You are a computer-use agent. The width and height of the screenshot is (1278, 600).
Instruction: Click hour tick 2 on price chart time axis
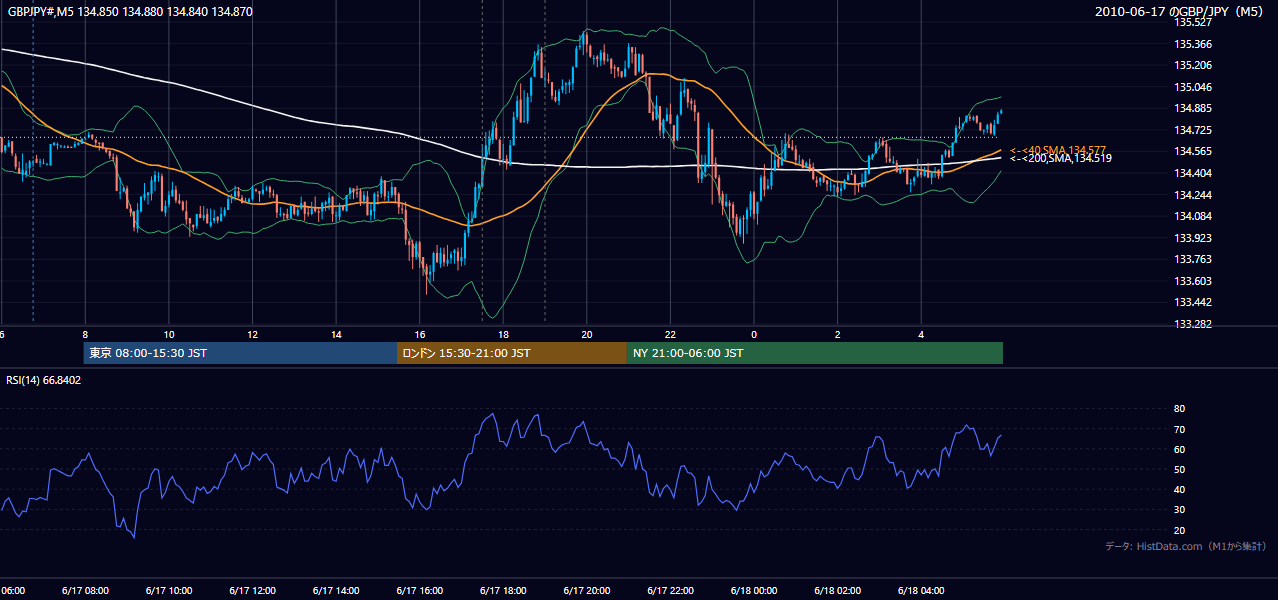point(838,334)
